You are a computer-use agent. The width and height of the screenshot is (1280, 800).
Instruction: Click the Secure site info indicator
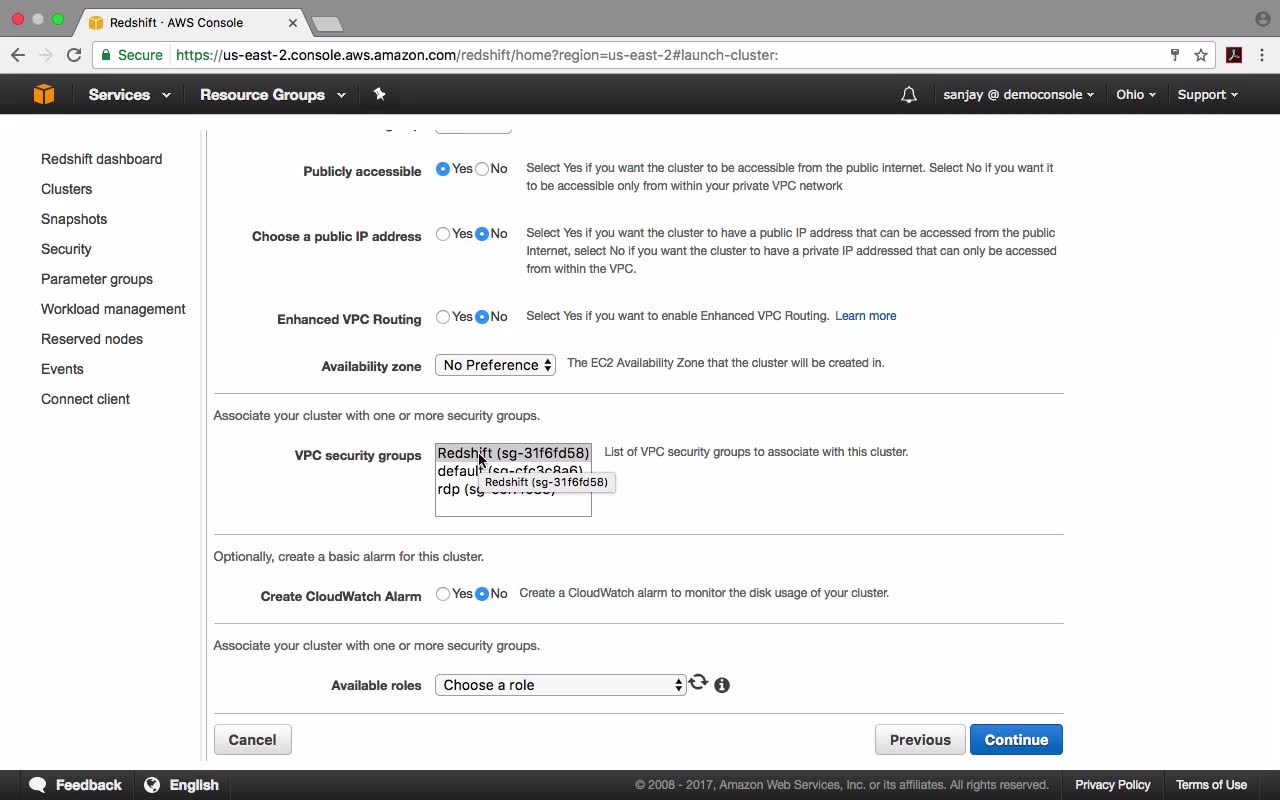click(132, 55)
